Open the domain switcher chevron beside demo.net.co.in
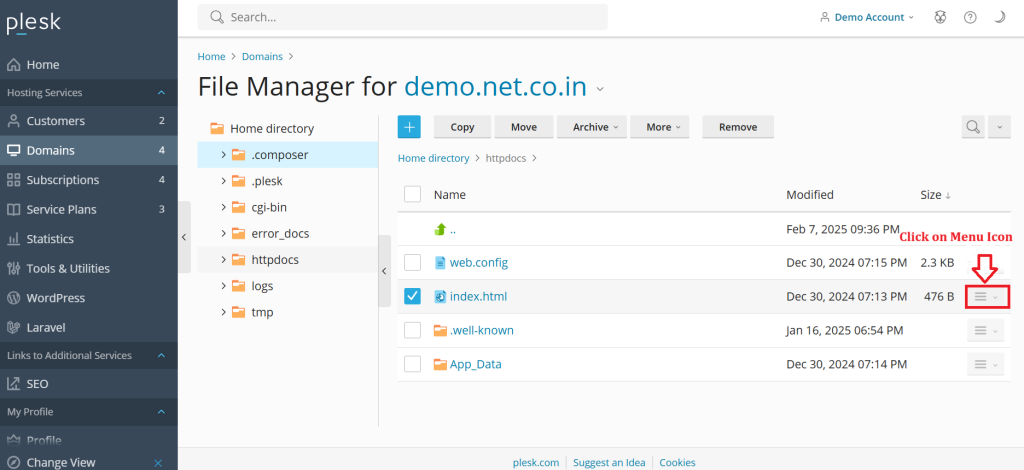The height and width of the screenshot is (470, 1024). [600, 89]
